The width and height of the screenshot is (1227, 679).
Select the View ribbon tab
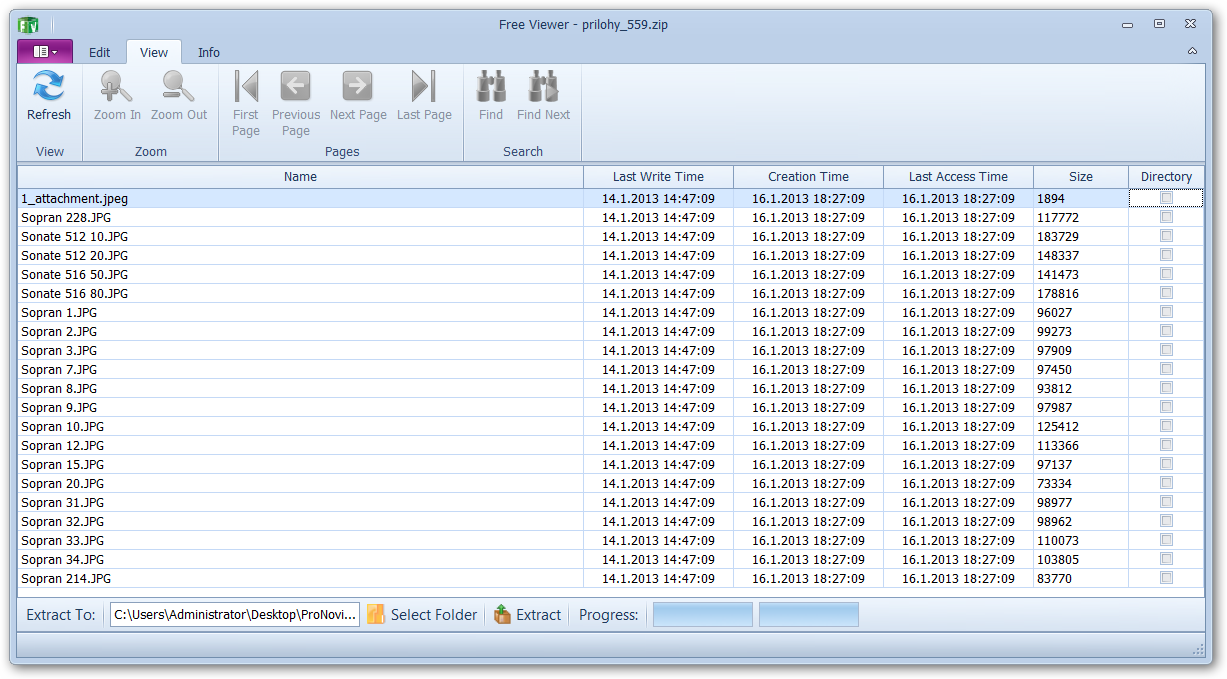[x=154, y=53]
